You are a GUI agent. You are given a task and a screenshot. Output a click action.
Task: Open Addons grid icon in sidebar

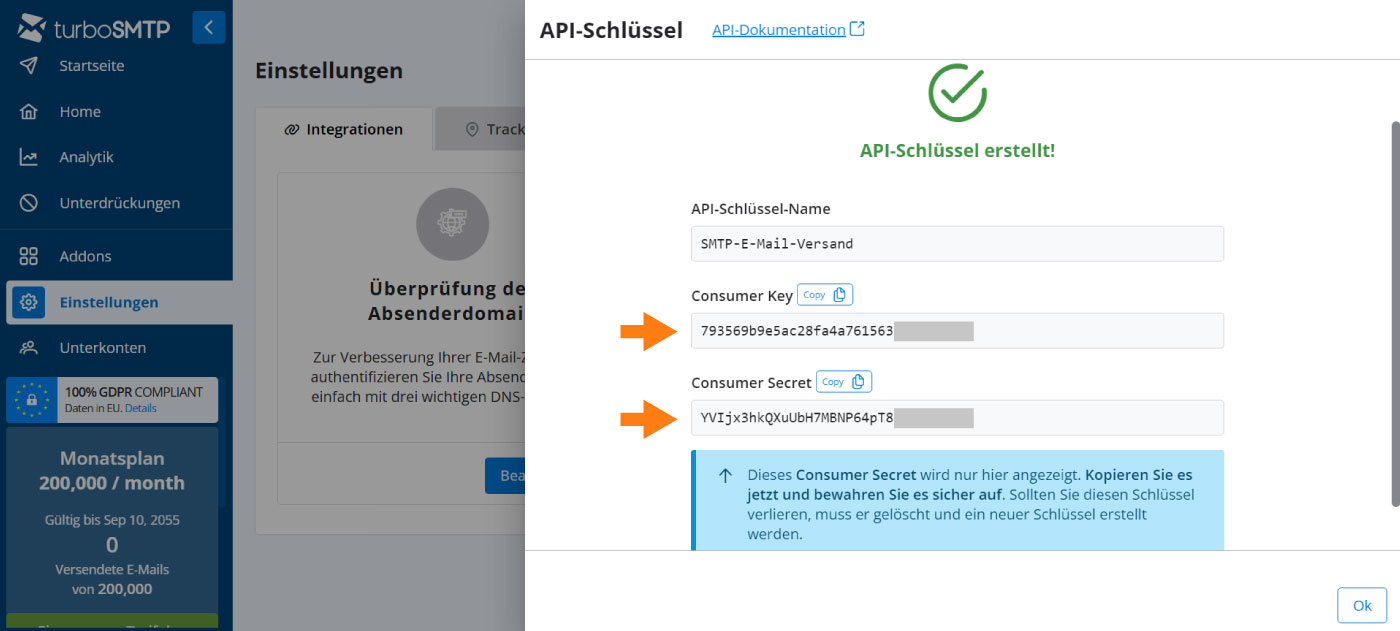click(29, 256)
